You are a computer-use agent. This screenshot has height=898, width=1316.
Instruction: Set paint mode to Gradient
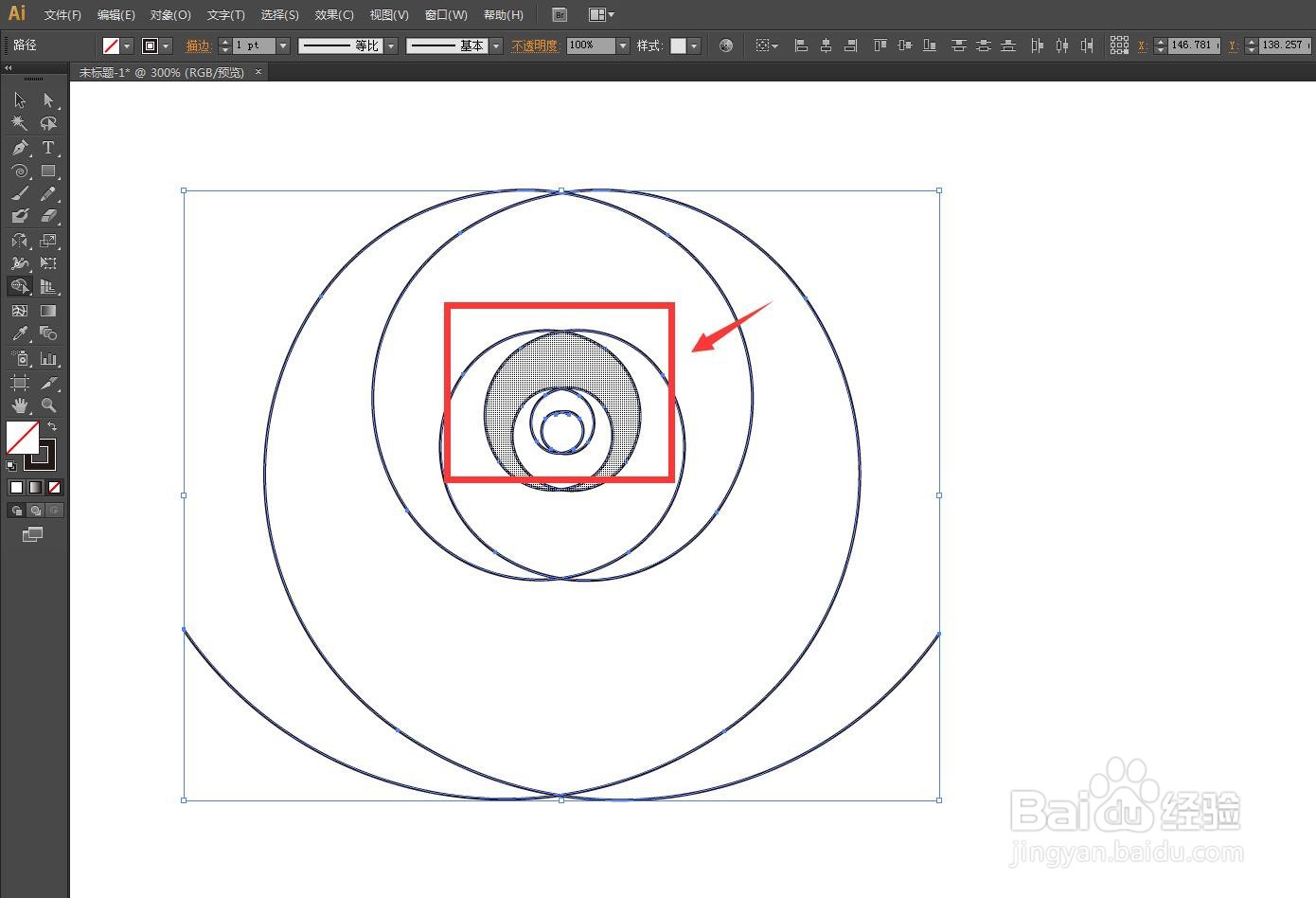(x=35, y=487)
